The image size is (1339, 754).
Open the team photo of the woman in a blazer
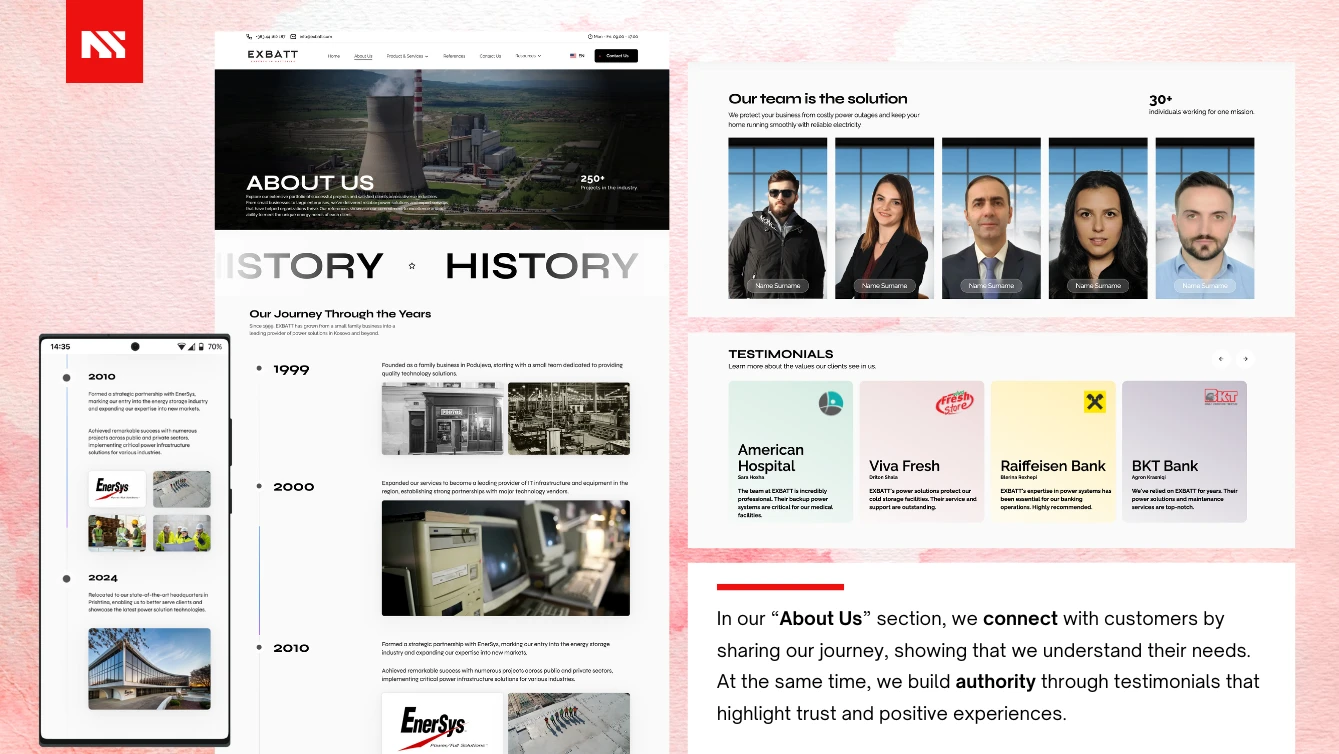pyautogui.click(x=885, y=218)
